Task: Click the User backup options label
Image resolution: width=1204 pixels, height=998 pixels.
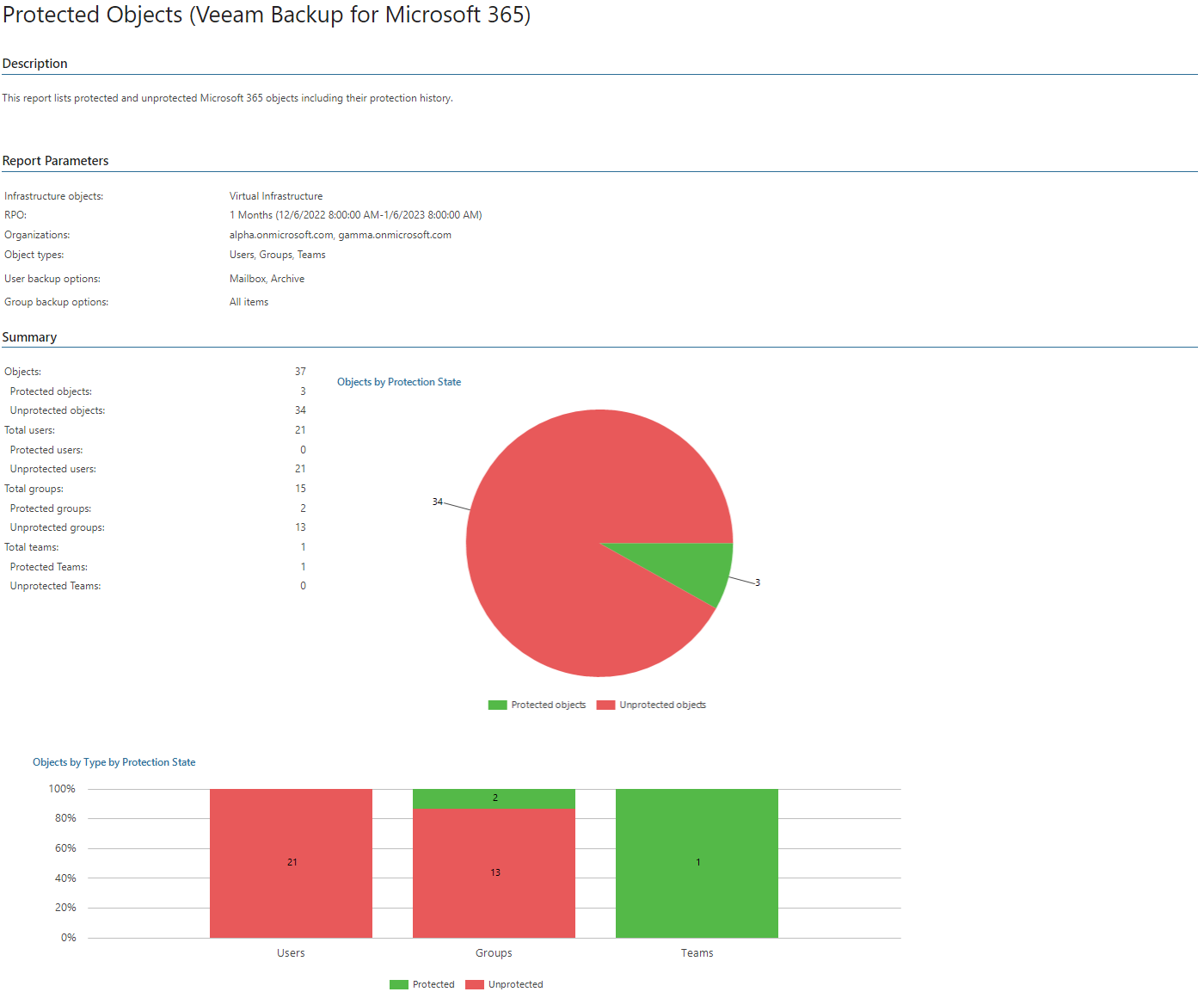Action: (52, 279)
